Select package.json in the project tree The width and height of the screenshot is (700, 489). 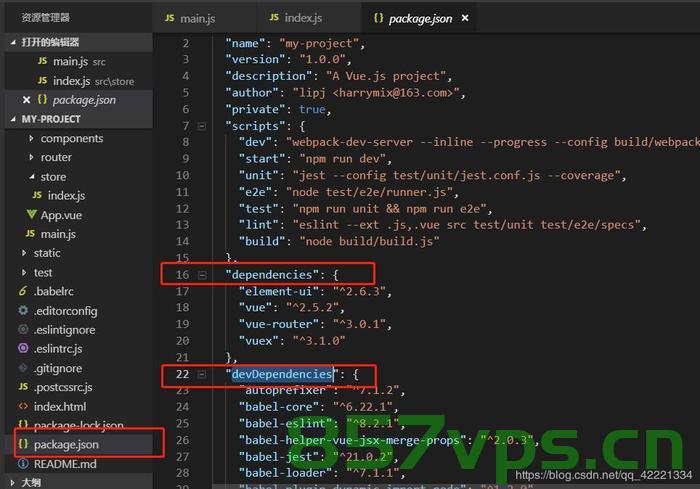[x=66, y=445]
